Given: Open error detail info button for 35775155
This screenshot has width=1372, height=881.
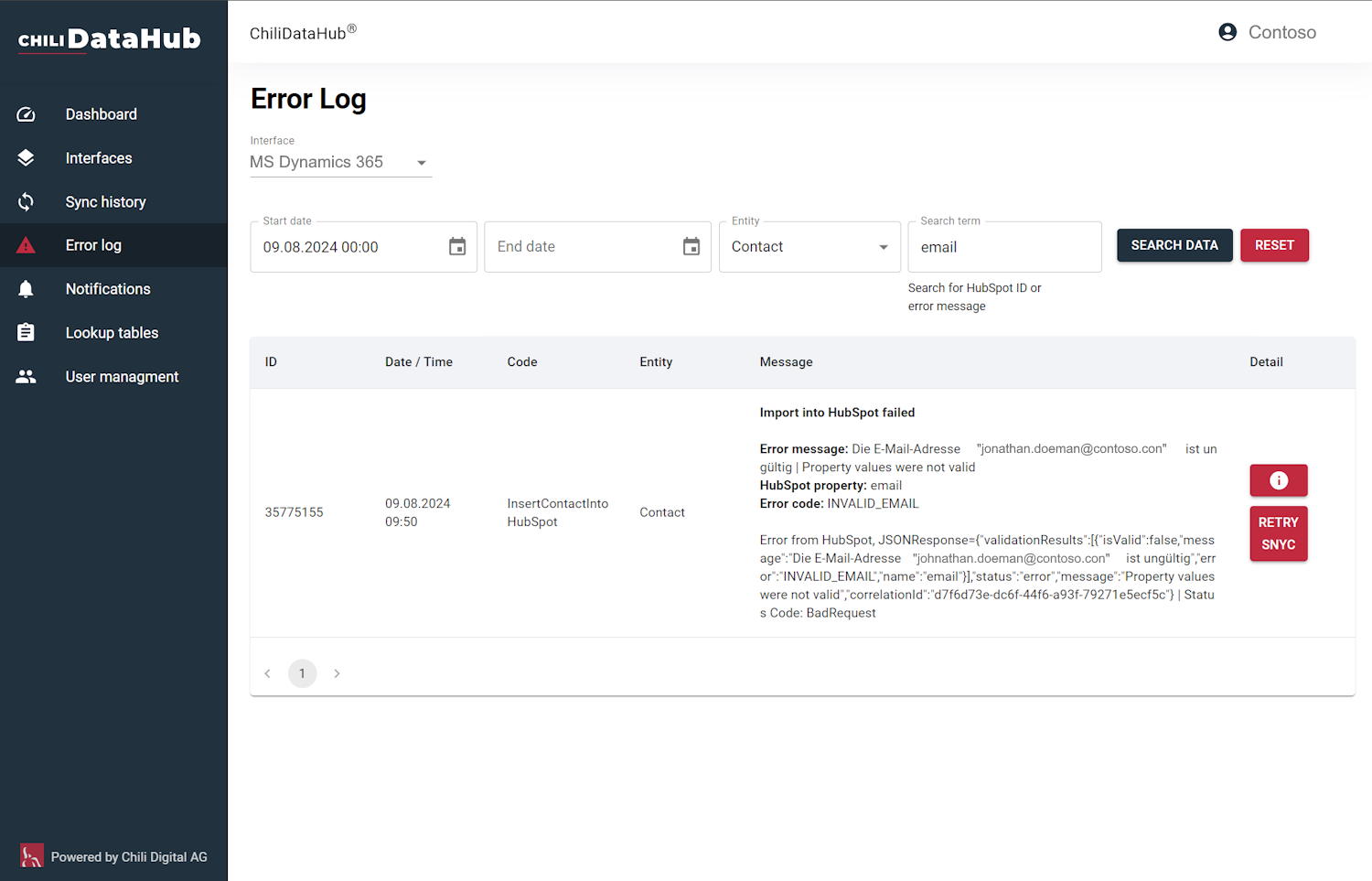Looking at the screenshot, I should (x=1279, y=480).
